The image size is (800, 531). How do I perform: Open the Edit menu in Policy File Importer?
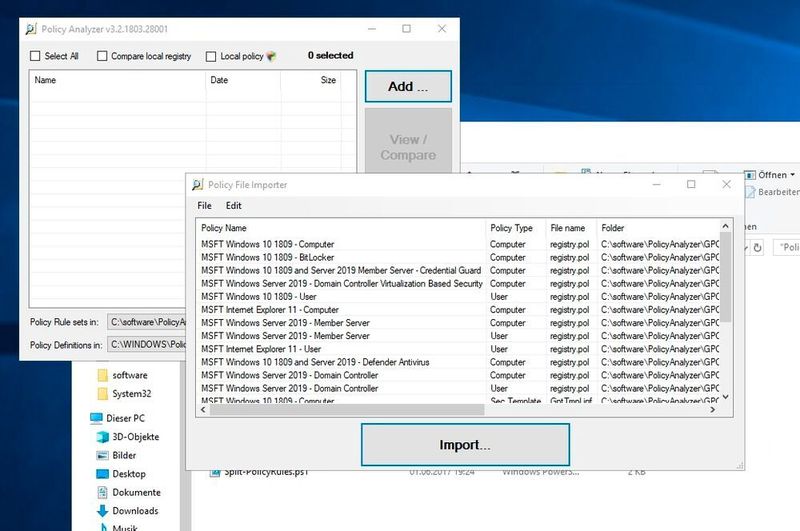coord(234,206)
